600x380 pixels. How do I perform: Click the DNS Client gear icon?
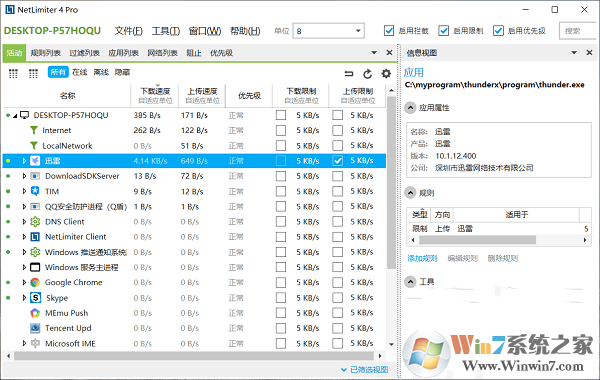point(35,222)
